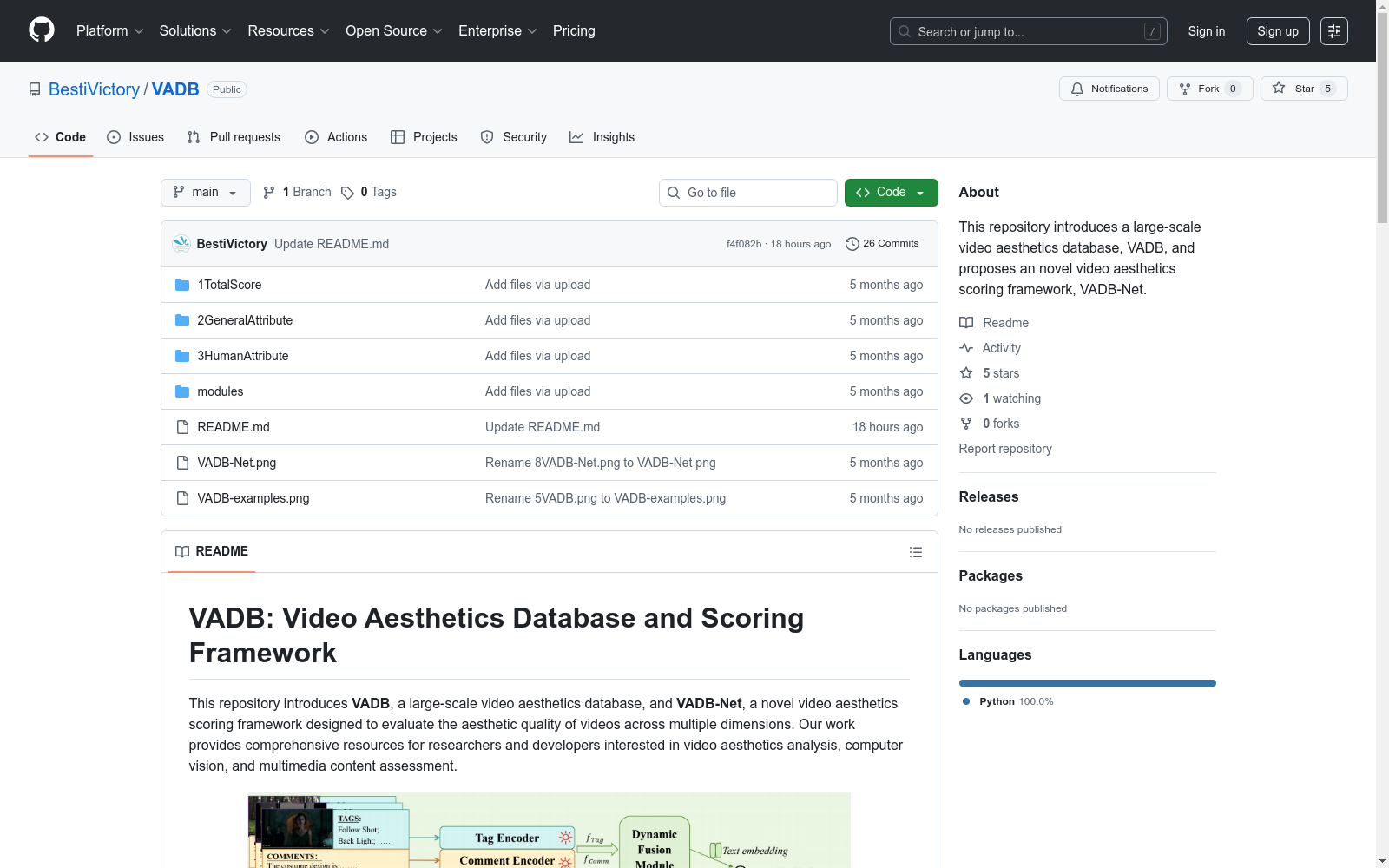Click the GitHub logo icon
Image resolution: width=1389 pixels, height=868 pixels.
(x=42, y=30)
